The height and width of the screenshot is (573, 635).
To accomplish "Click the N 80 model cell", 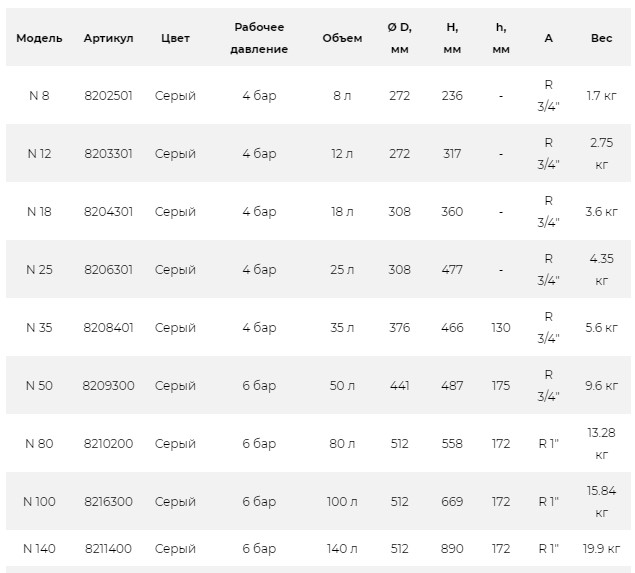I will [39, 444].
